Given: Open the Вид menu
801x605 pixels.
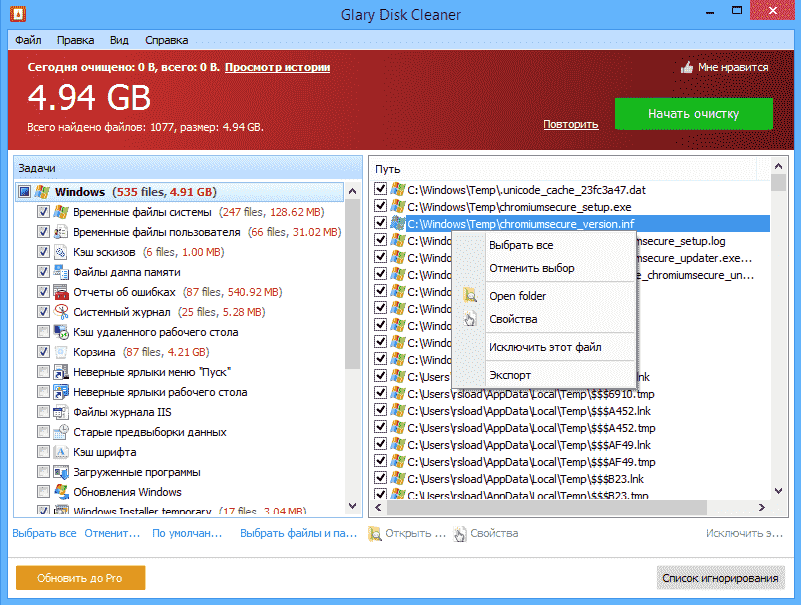Looking at the screenshot, I should click(119, 40).
